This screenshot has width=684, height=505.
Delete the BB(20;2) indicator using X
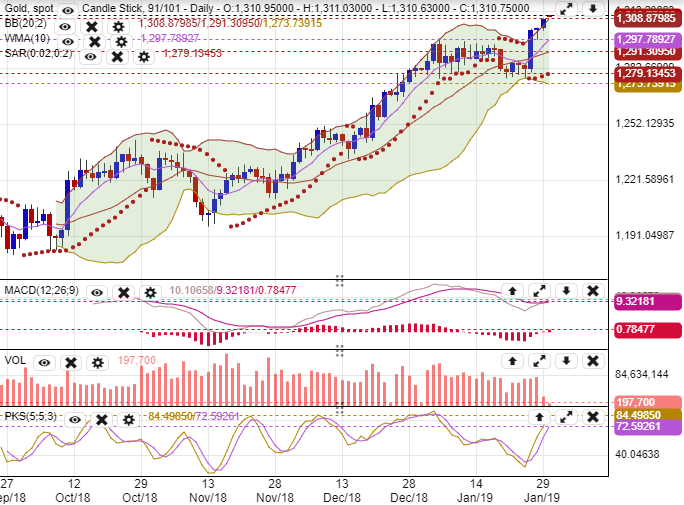(92, 25)
